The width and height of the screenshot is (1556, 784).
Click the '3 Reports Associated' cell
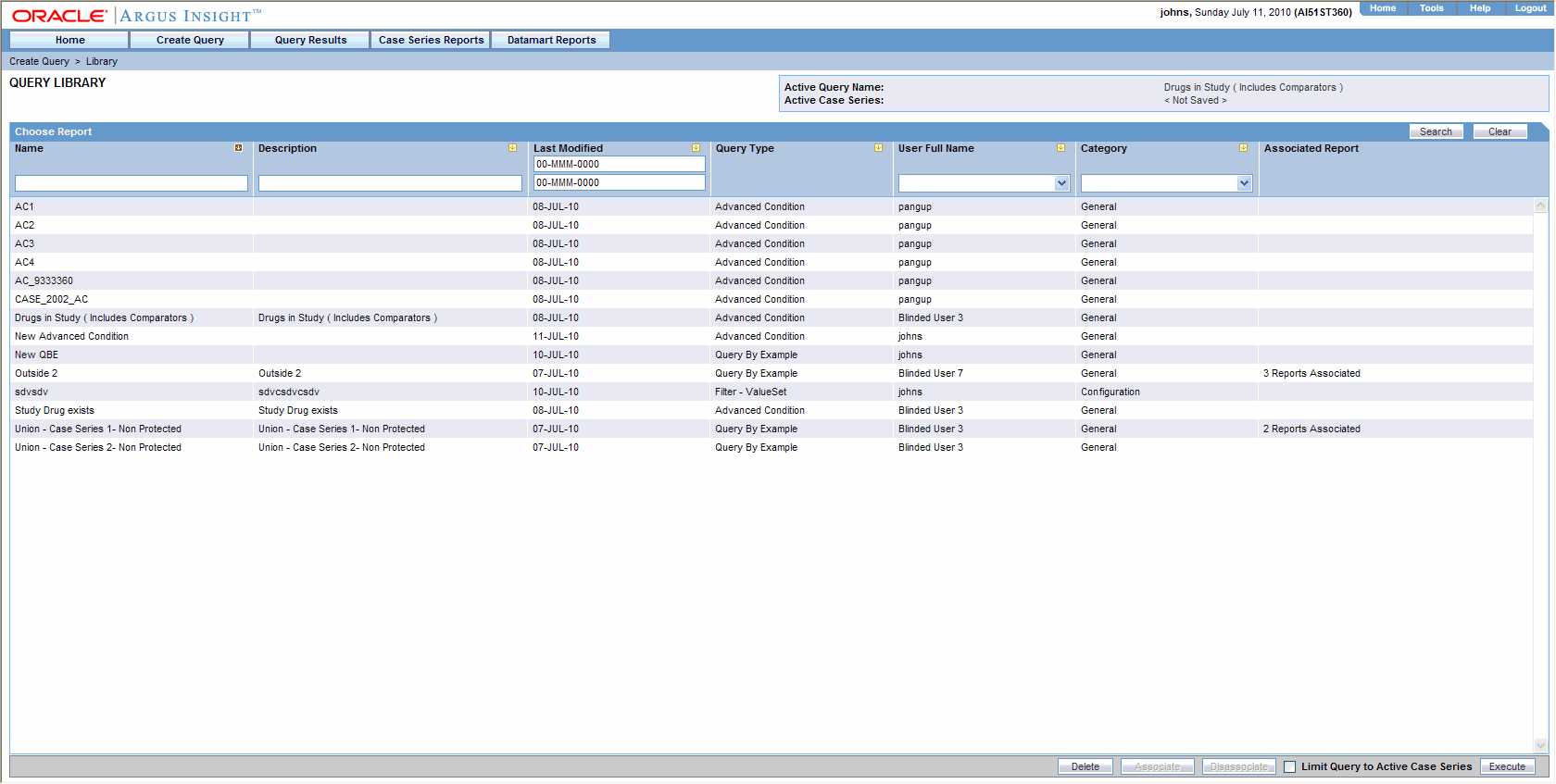pyautogui.click(x=1311, y=373)
